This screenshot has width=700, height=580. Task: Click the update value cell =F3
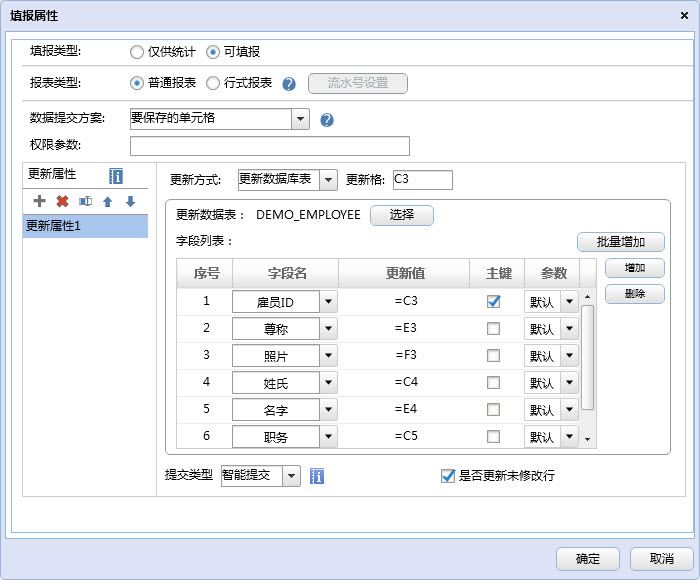[x=406, y=355]
